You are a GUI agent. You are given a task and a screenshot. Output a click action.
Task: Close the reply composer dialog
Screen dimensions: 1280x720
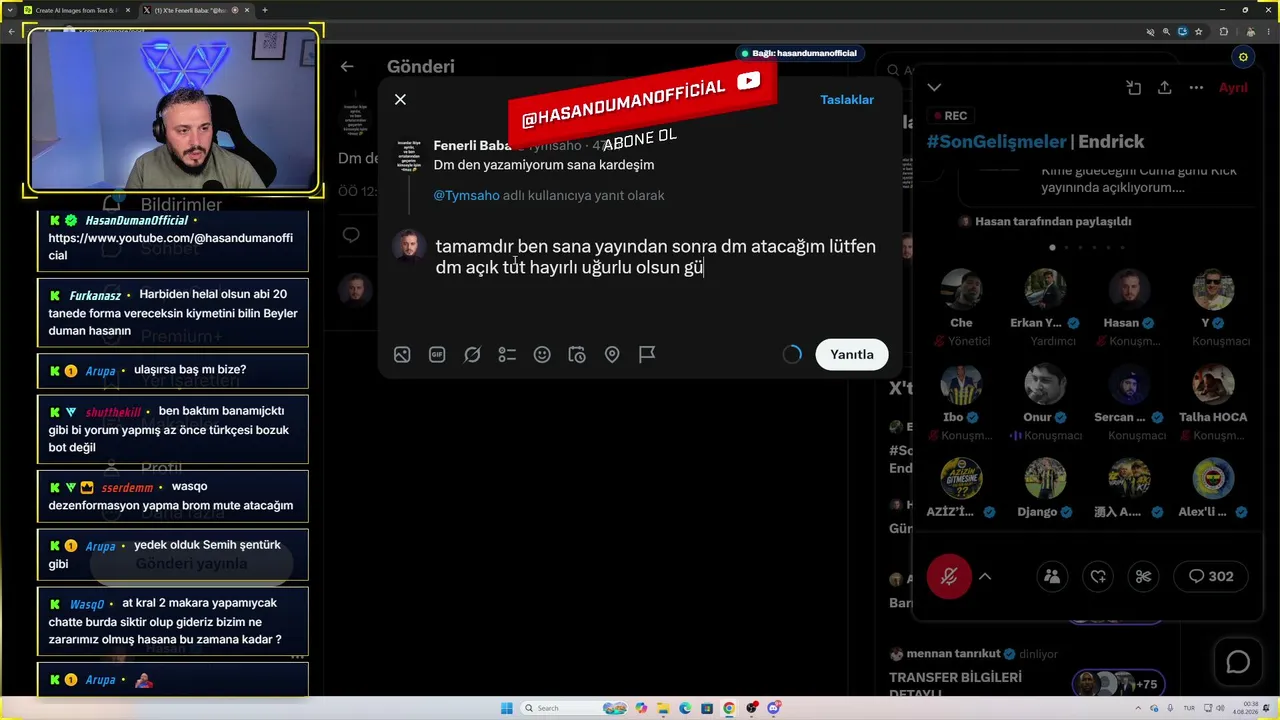400,99
